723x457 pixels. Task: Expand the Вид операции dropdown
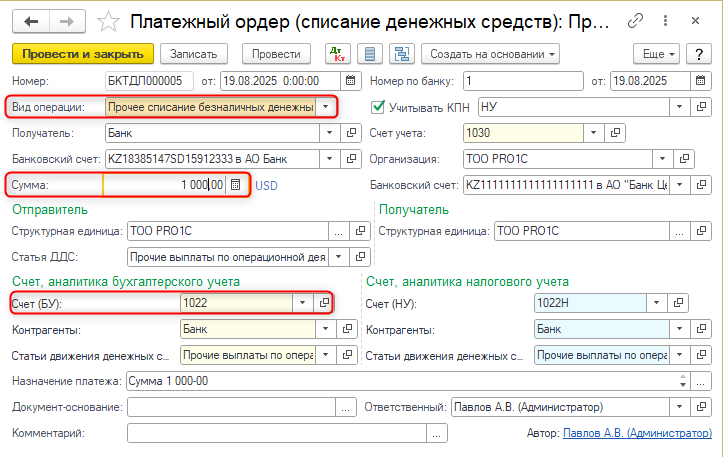(x=325, y=106)
